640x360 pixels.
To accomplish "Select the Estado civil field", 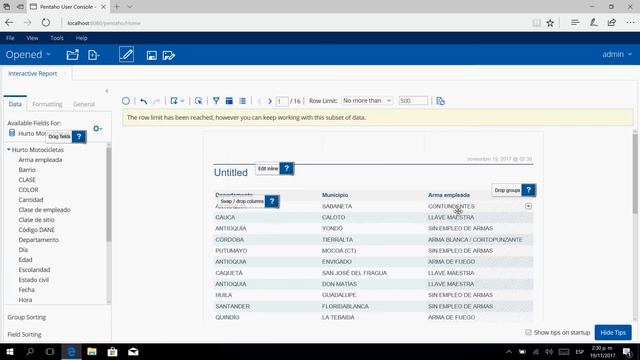I will click(x=33, y=280).
